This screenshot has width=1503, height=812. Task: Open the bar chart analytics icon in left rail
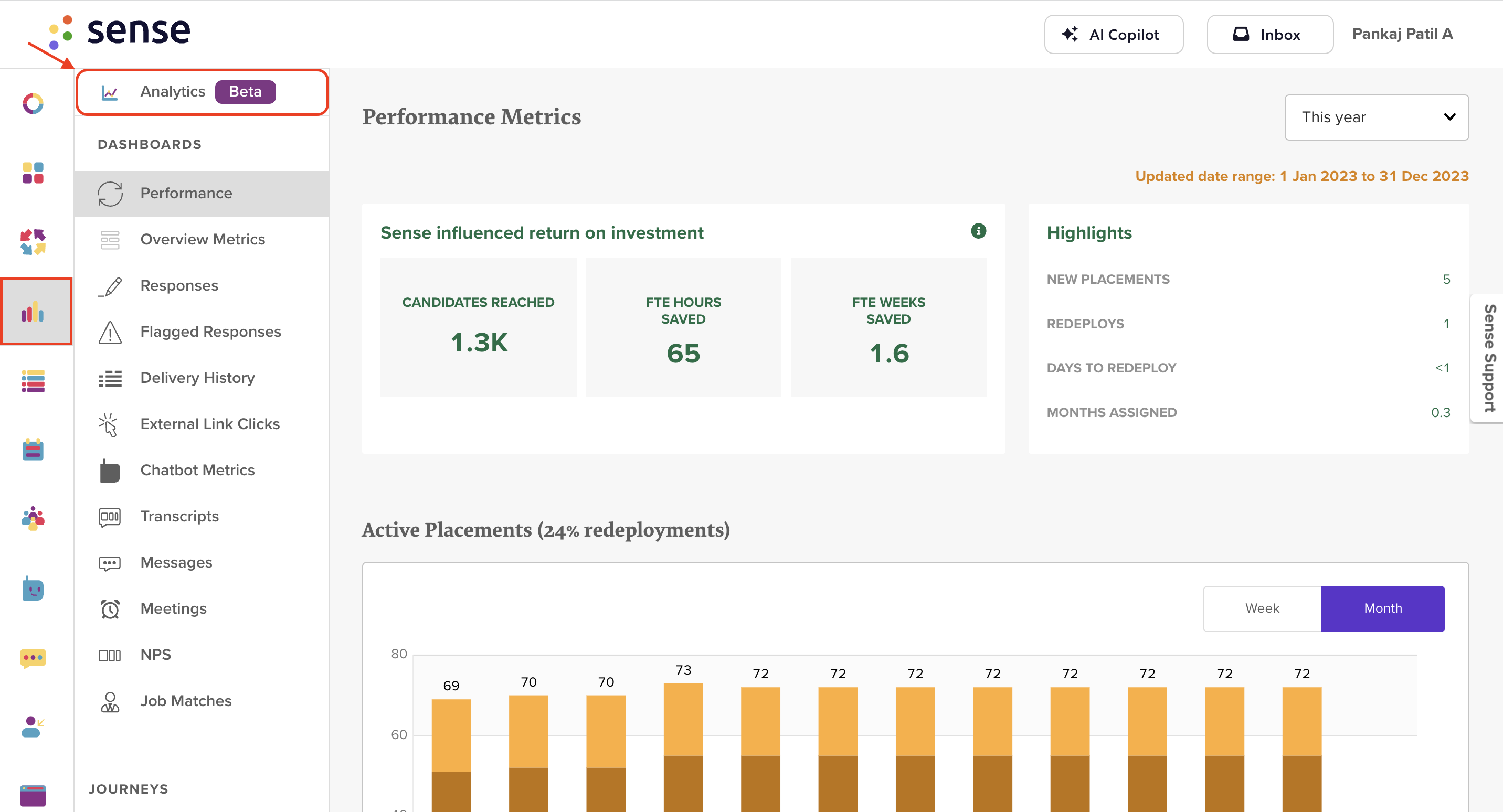[x=33, y=312]
